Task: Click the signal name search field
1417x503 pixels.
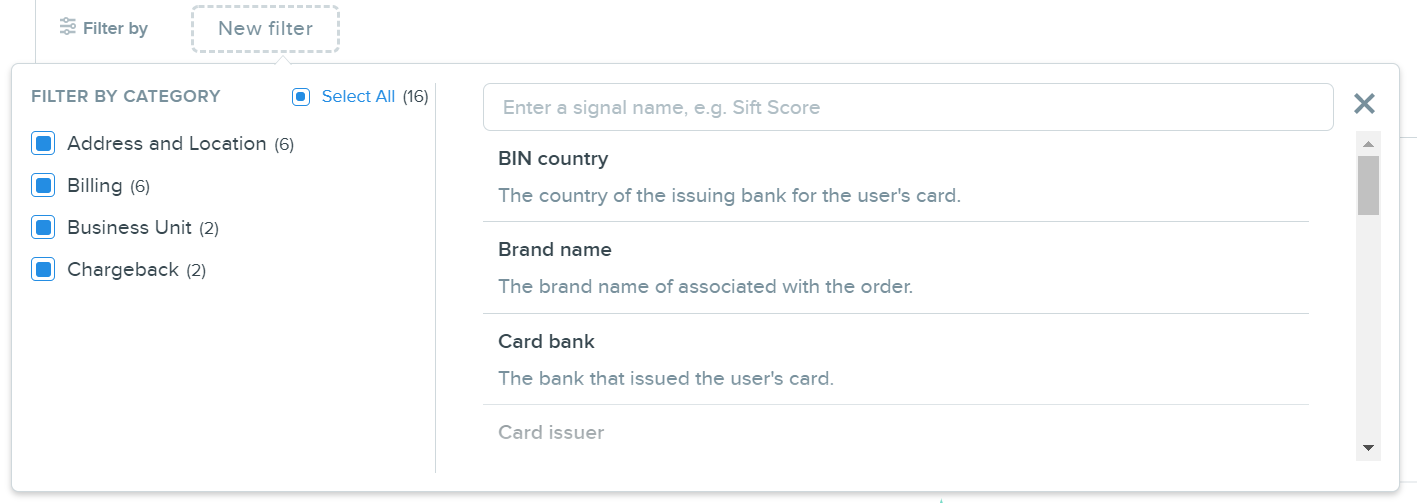Action: click(x=908, y=107)
